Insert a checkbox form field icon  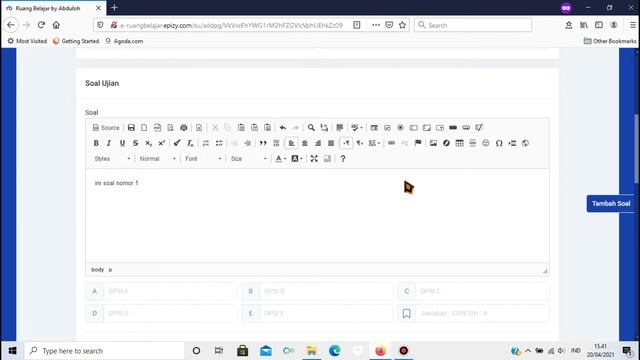point(387,128)
